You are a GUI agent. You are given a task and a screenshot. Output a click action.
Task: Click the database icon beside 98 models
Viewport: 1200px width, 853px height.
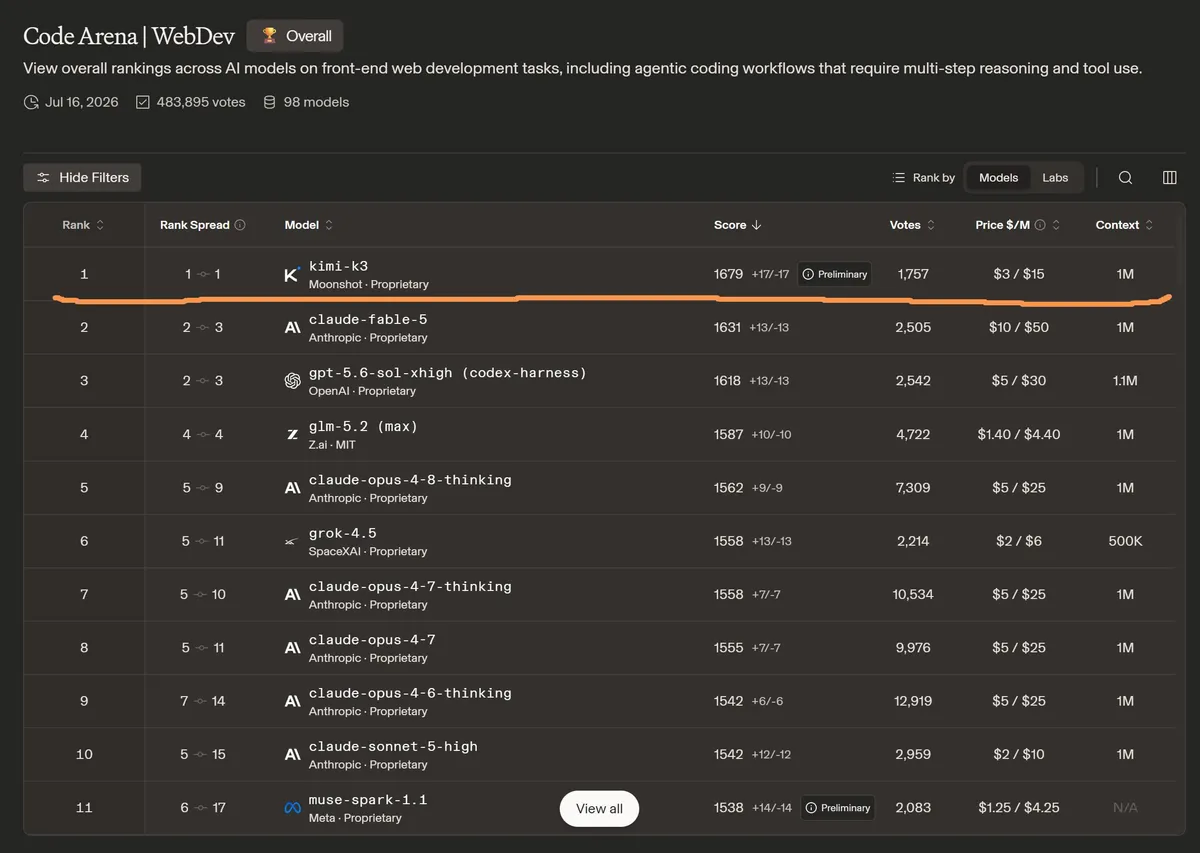270,102
